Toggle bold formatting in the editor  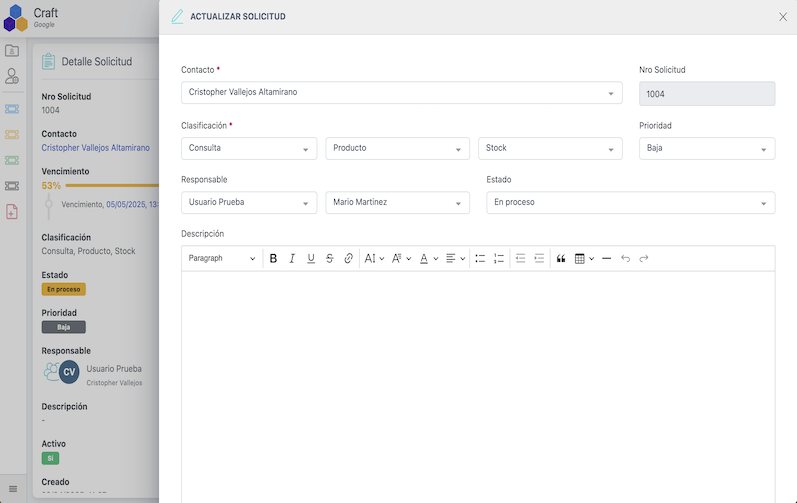click(273, 259)
